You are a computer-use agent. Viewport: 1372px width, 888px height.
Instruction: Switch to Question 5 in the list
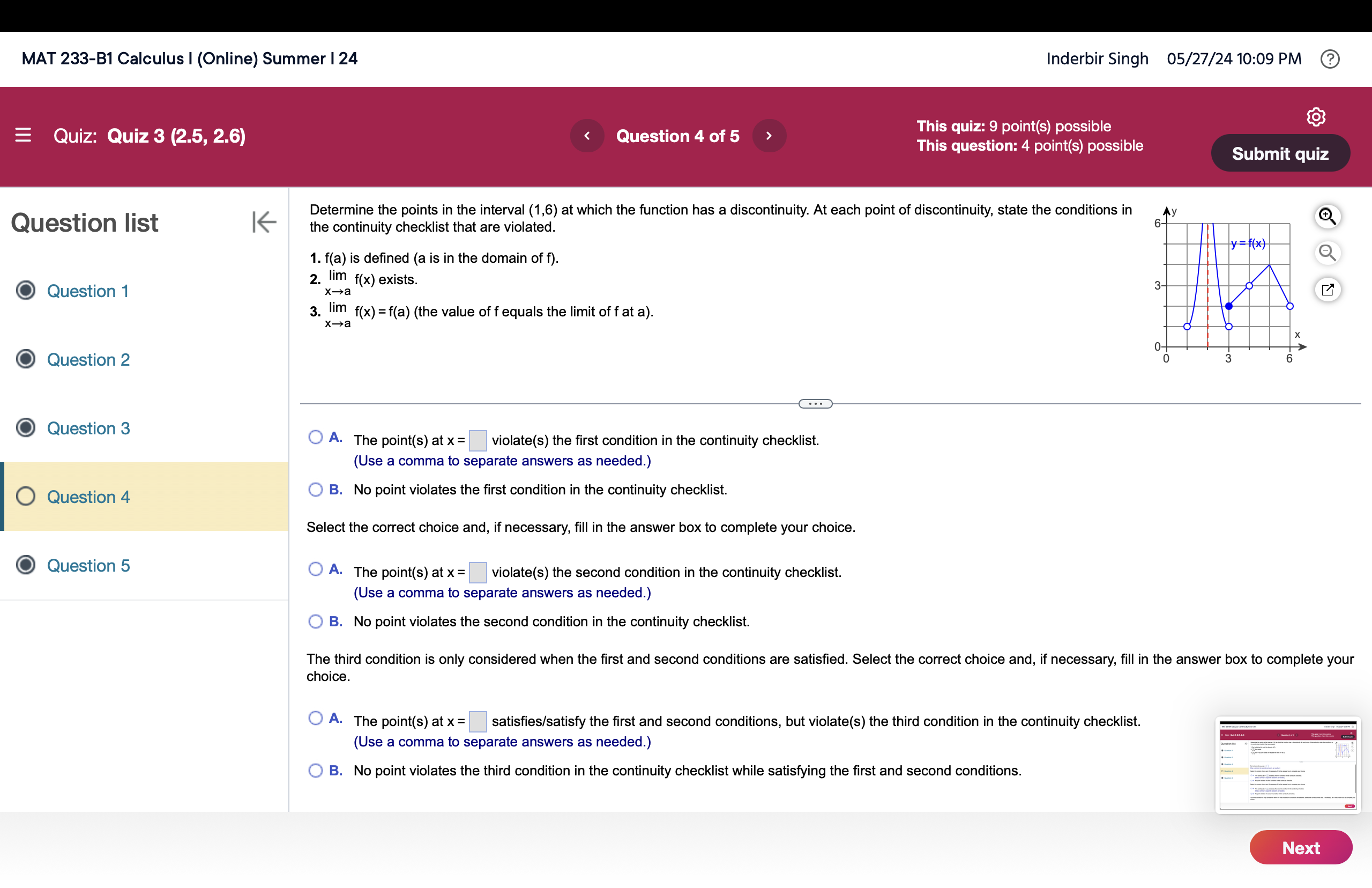pos(88,566)
